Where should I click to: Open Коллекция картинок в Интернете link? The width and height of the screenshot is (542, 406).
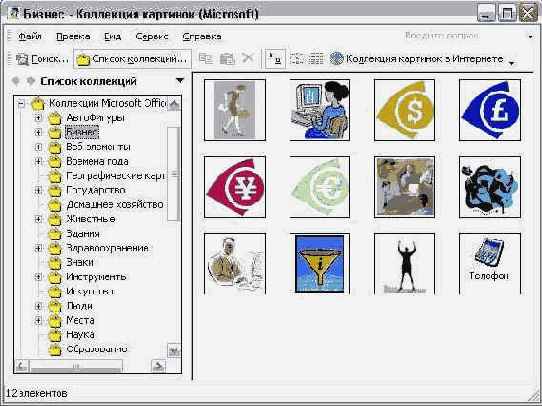[x=416, y=59]
